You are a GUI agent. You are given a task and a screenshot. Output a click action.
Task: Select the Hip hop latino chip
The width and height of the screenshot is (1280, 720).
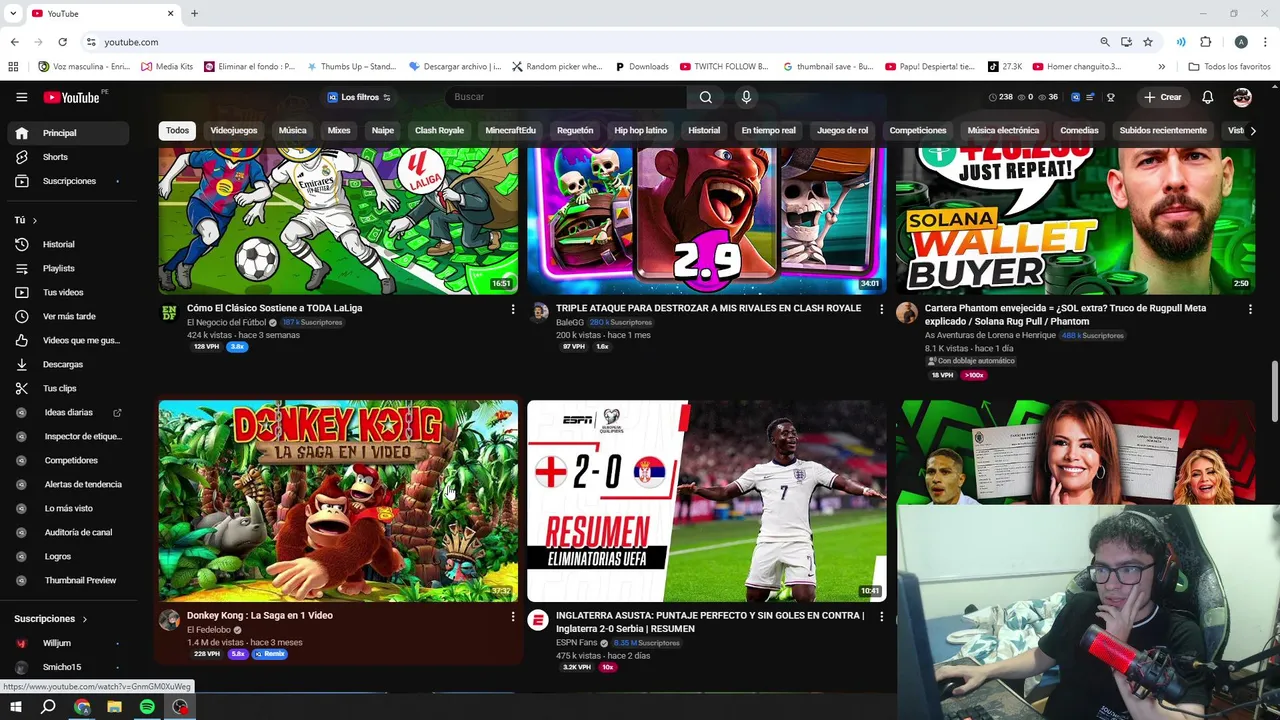click(x=640, y=130)
